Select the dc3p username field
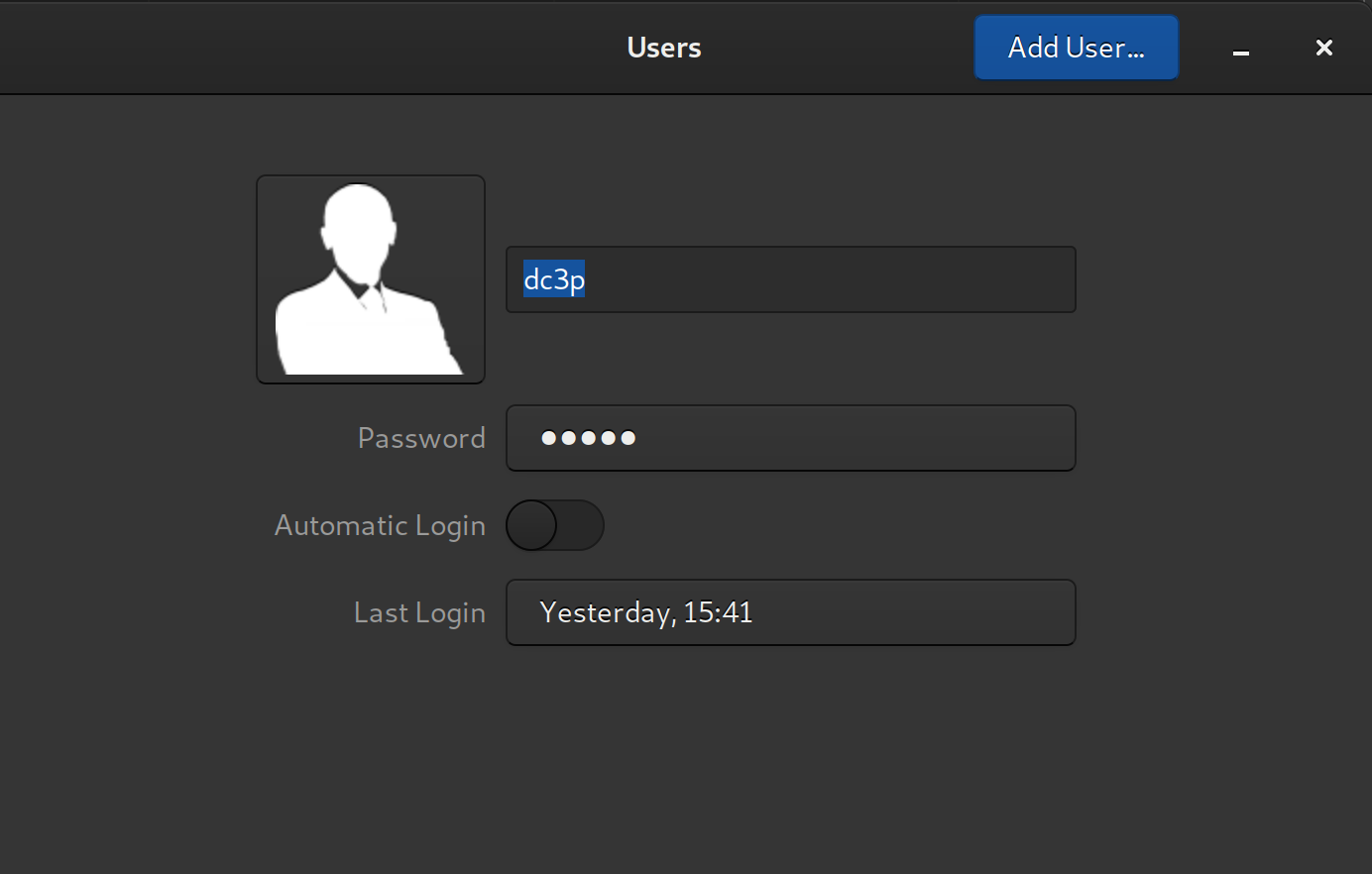This screenshot has width=1372, height=874. pyautogui.click(x=790, y=279)
